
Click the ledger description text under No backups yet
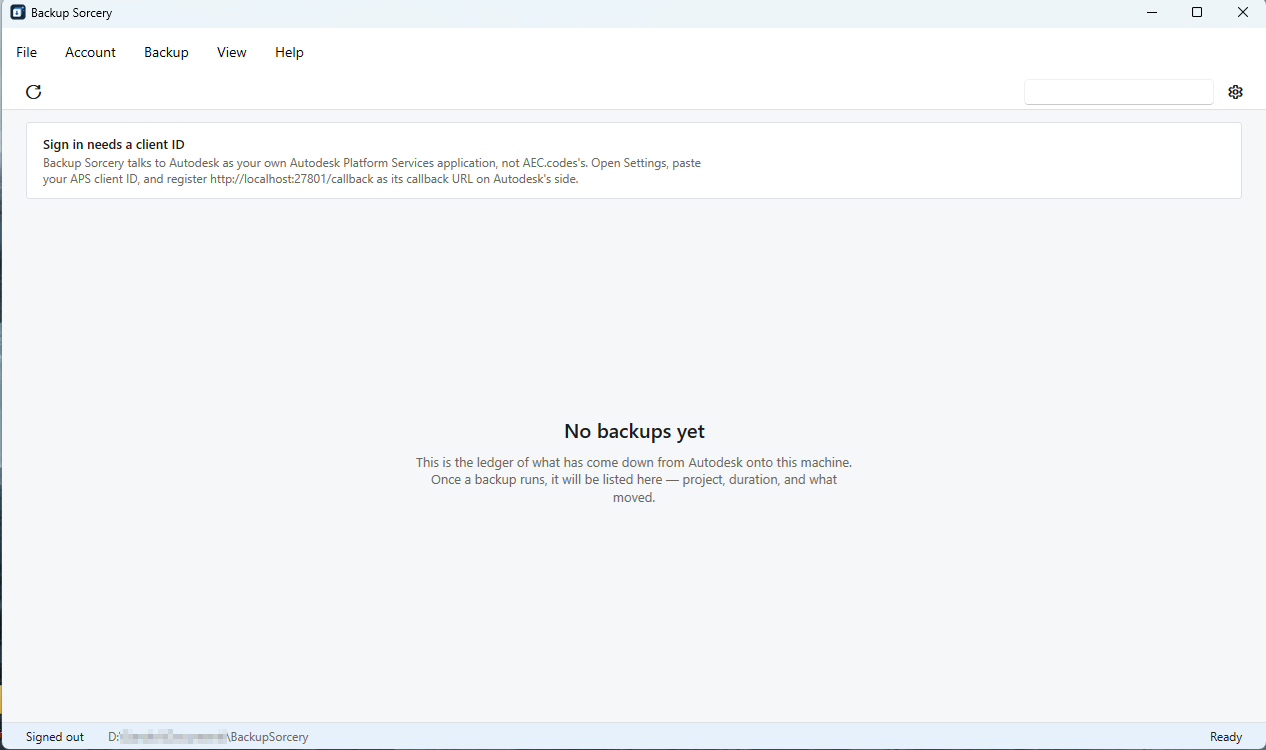point(634,480)
